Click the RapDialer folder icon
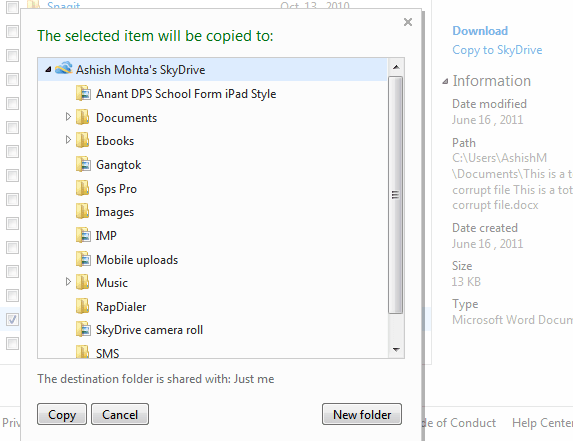The image size is (573, 441). [83, 306]
